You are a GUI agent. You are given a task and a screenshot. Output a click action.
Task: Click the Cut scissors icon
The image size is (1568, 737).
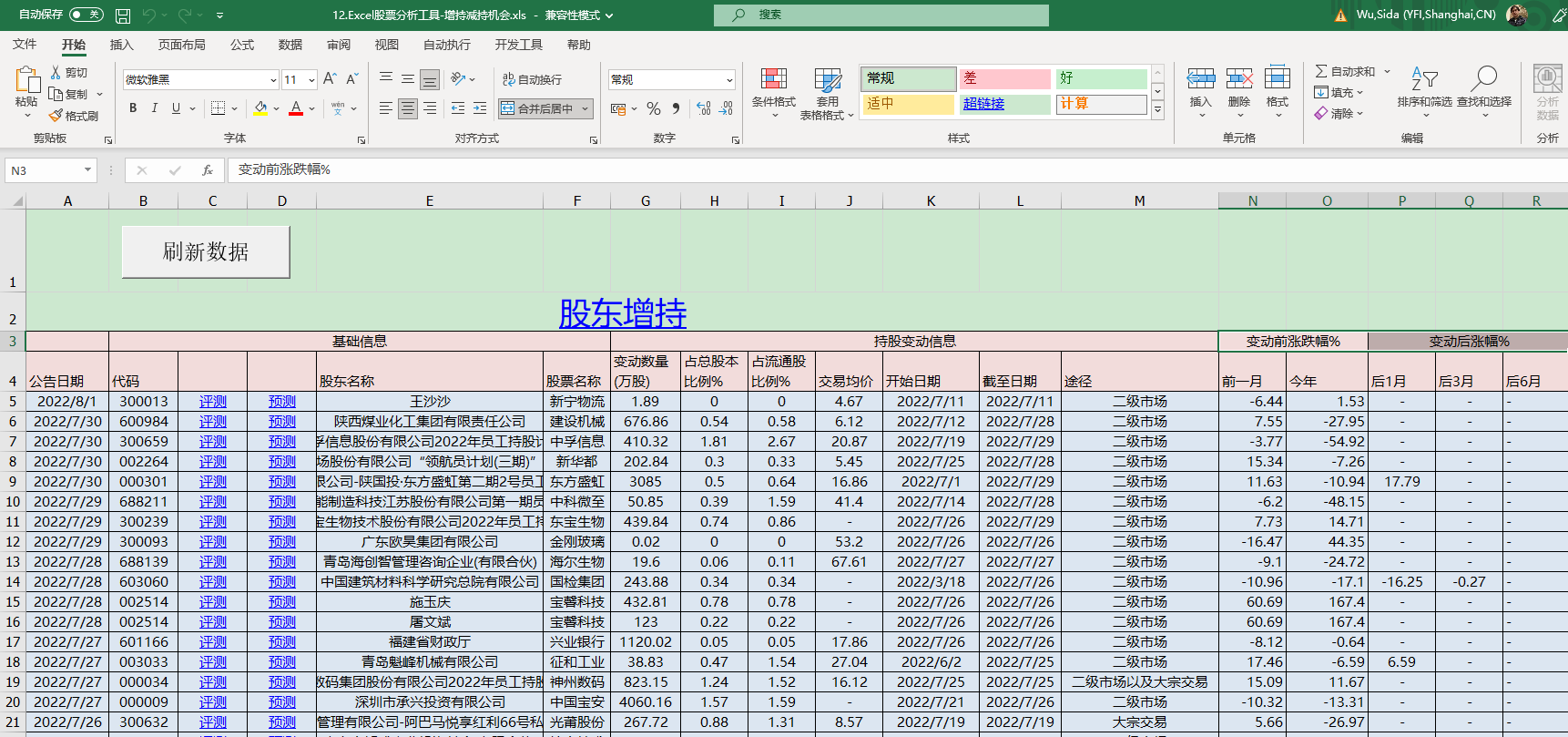pos(56,73)
